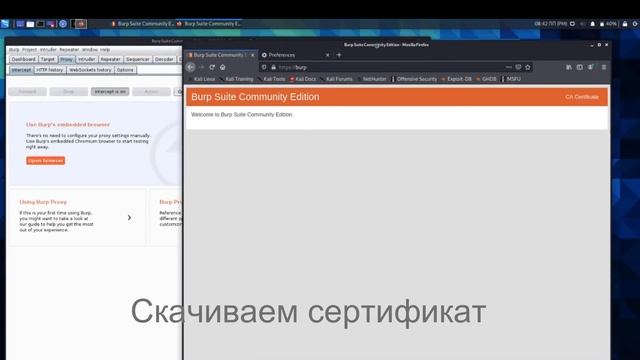Open the terminal launcher in the top panel

coord(40,24)
